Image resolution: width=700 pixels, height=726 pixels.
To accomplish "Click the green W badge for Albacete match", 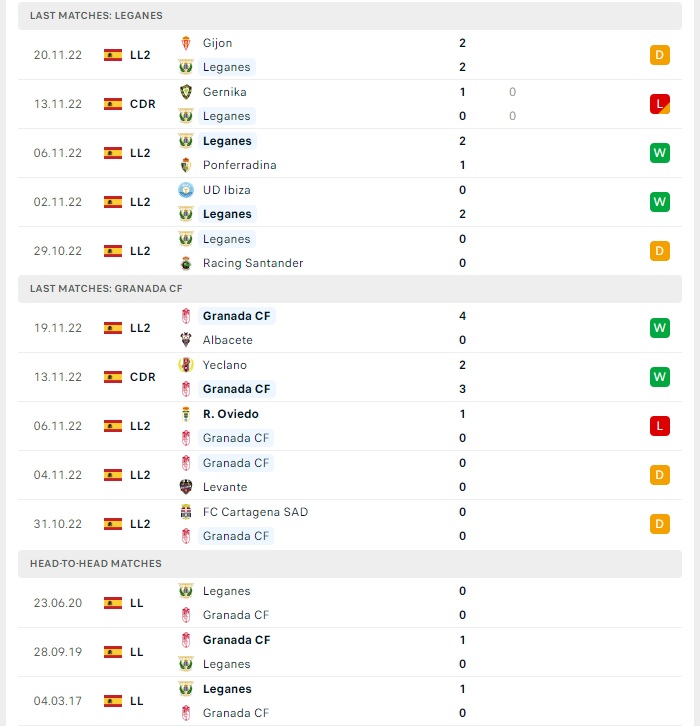I will (660, 328).
